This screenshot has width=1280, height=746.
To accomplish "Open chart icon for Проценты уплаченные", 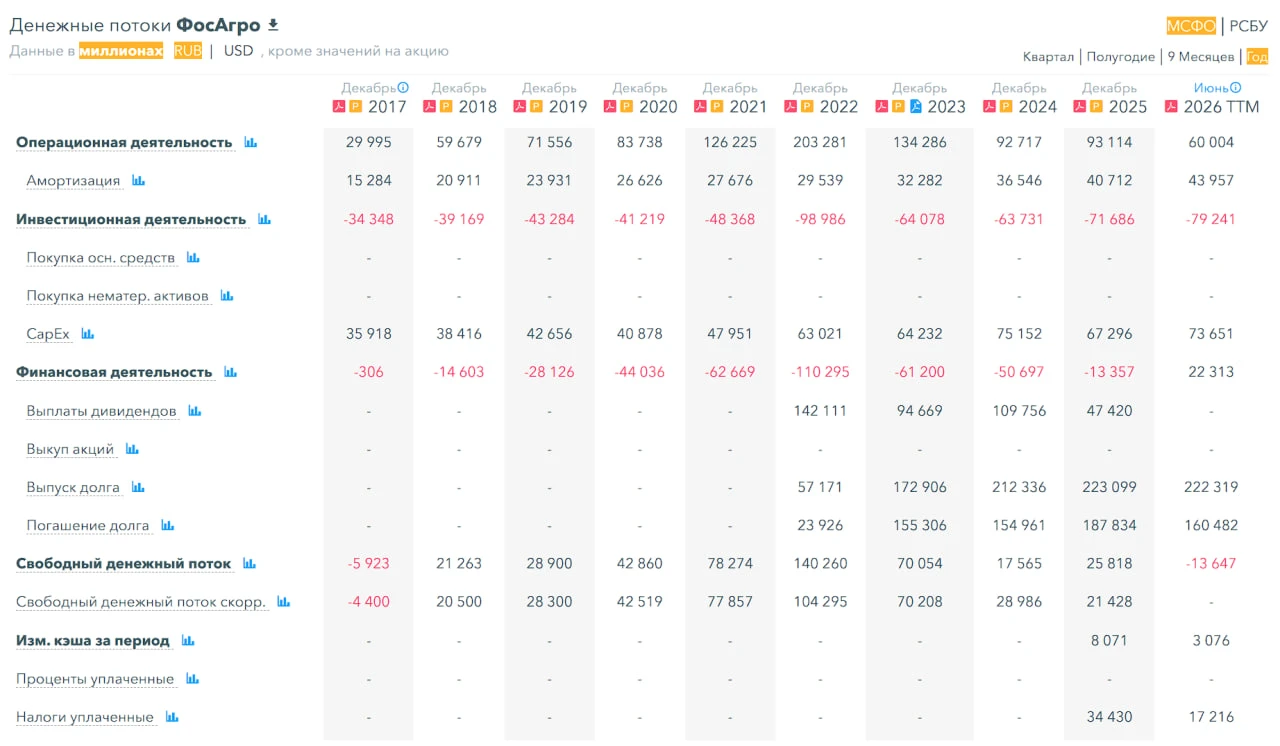I will (x=193, y=679).
